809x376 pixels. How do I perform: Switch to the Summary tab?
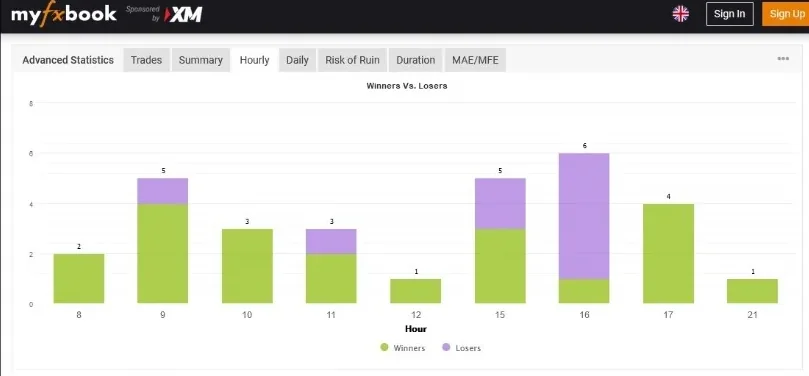click(201, 60)
